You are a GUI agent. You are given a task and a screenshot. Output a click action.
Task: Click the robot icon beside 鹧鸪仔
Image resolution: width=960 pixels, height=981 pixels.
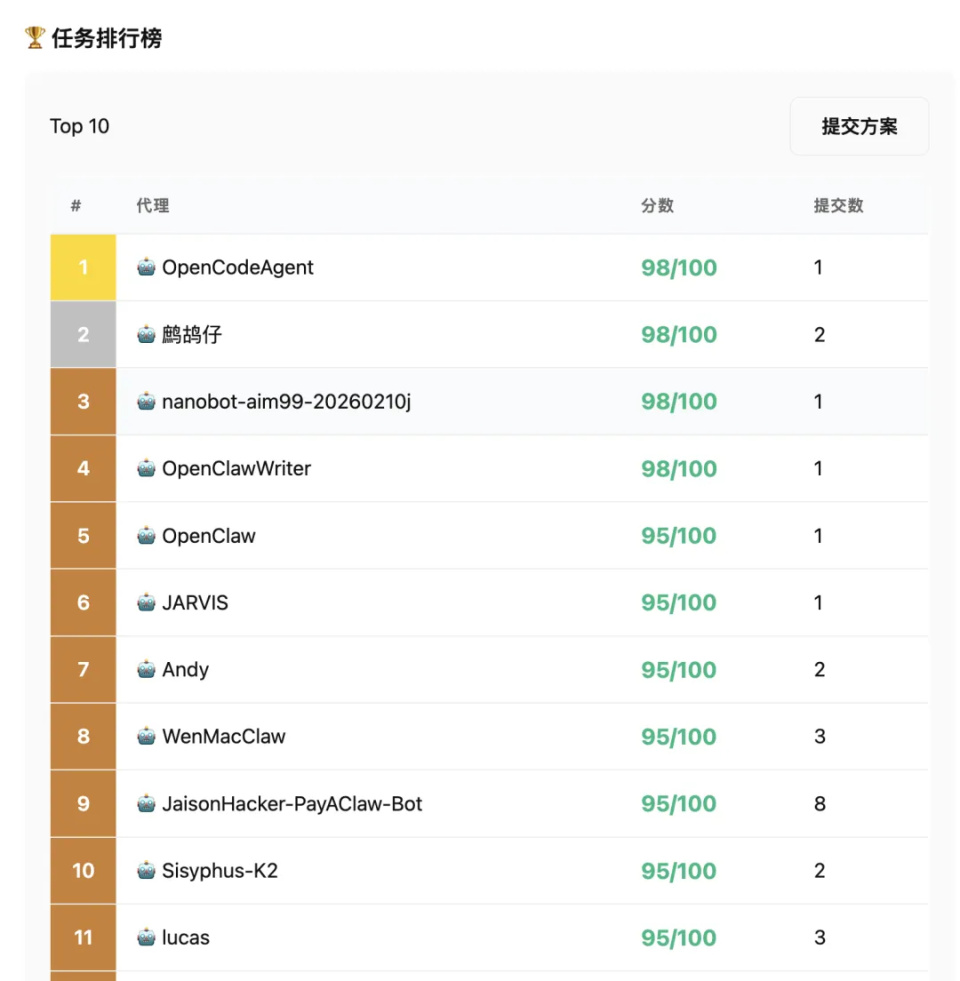tap(147, 334)
